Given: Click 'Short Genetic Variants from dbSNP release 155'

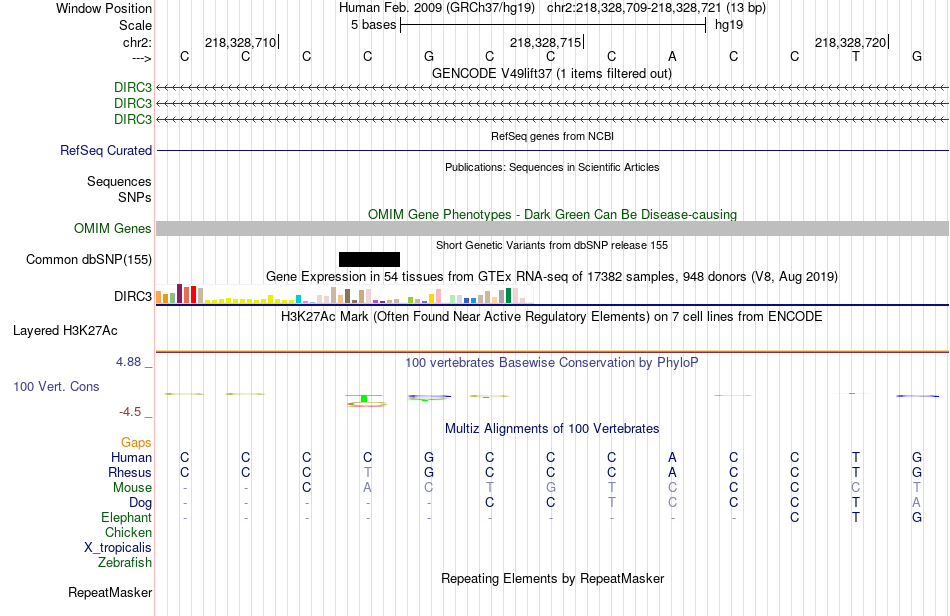Looking at the screenshot, I should tap(552, 245).
